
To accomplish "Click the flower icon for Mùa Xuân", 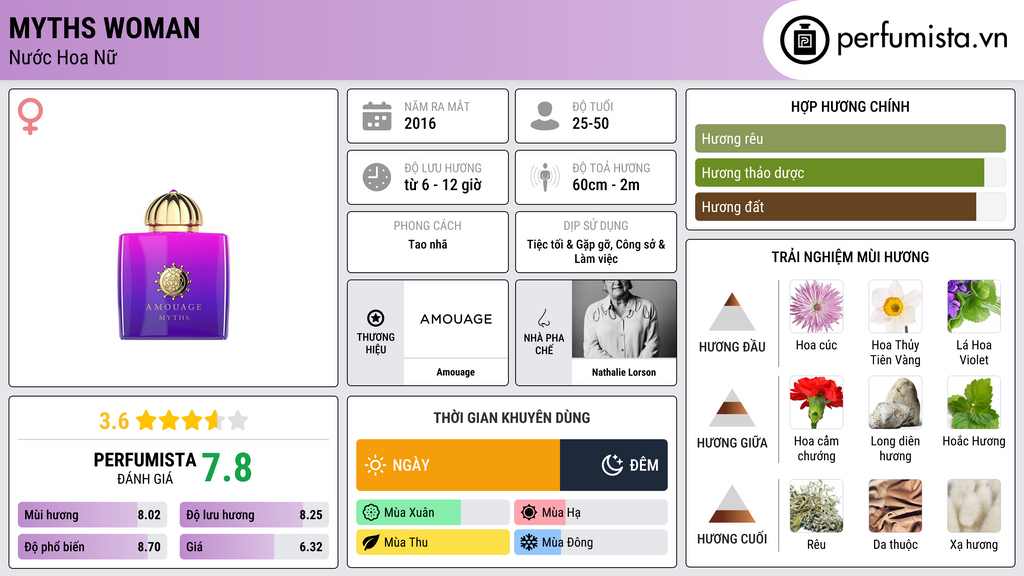I will [371, 513].
